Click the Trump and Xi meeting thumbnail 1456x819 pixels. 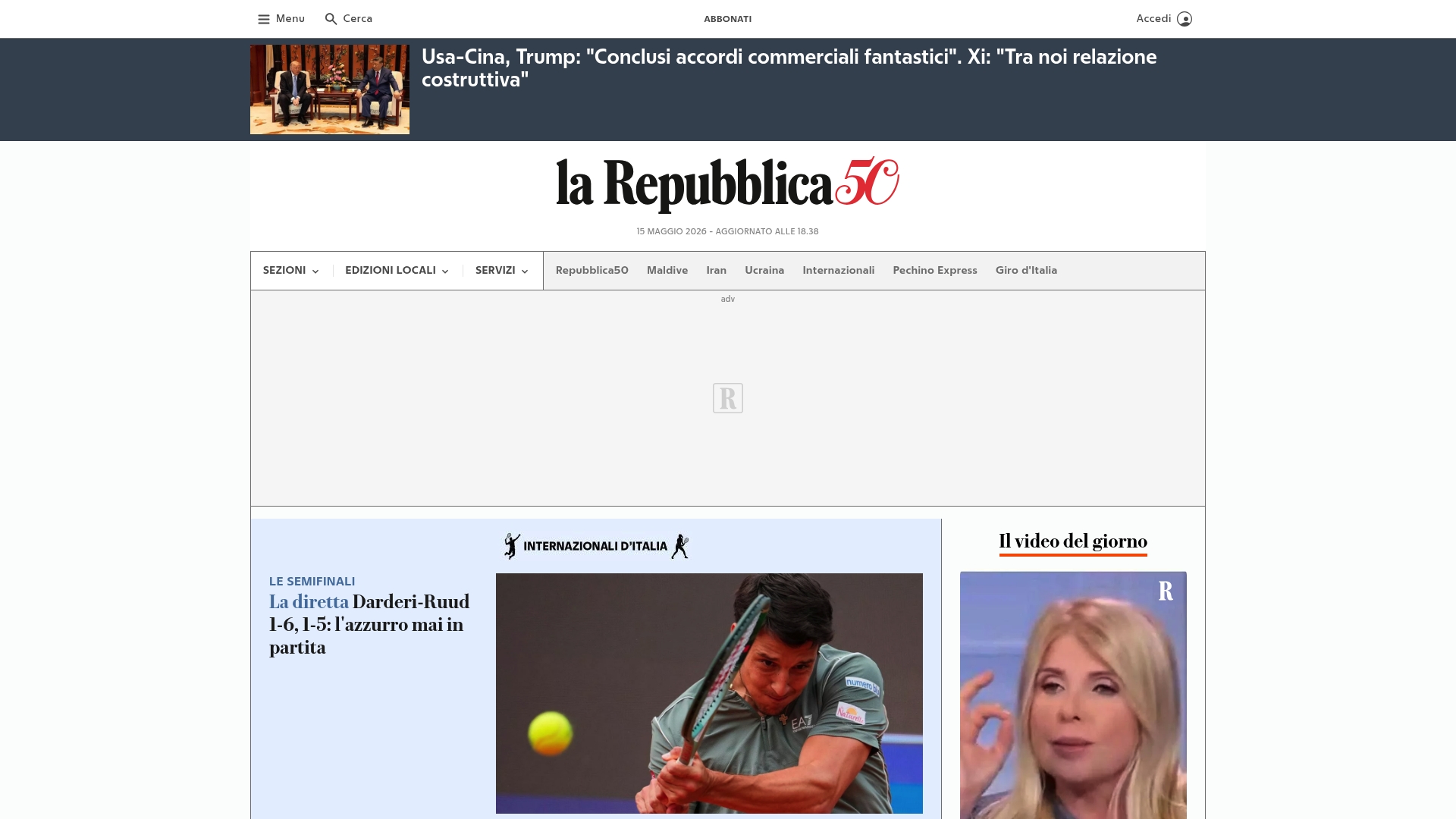click(x=330, y=89)
